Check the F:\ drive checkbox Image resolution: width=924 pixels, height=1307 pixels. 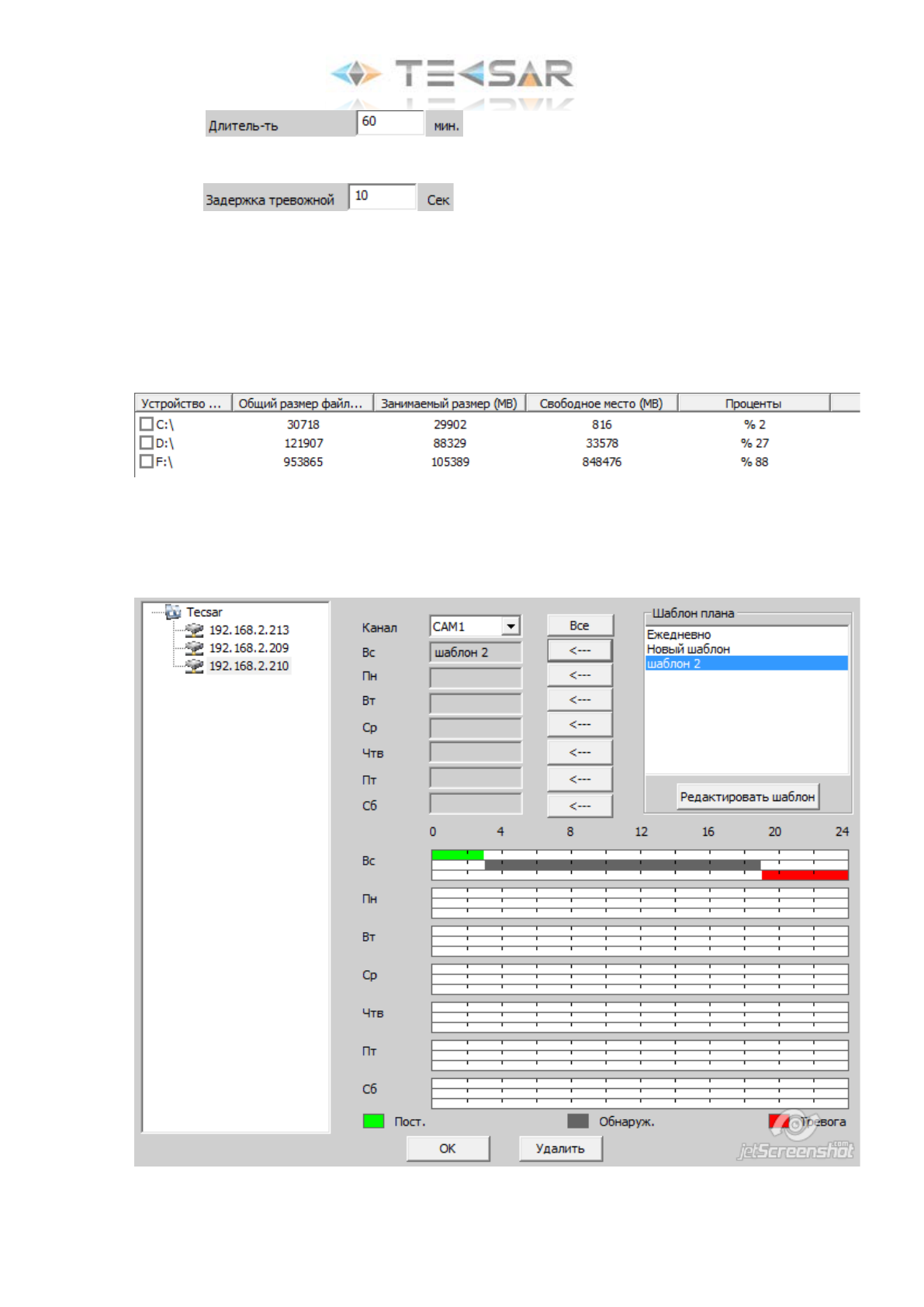click(146, 461)
